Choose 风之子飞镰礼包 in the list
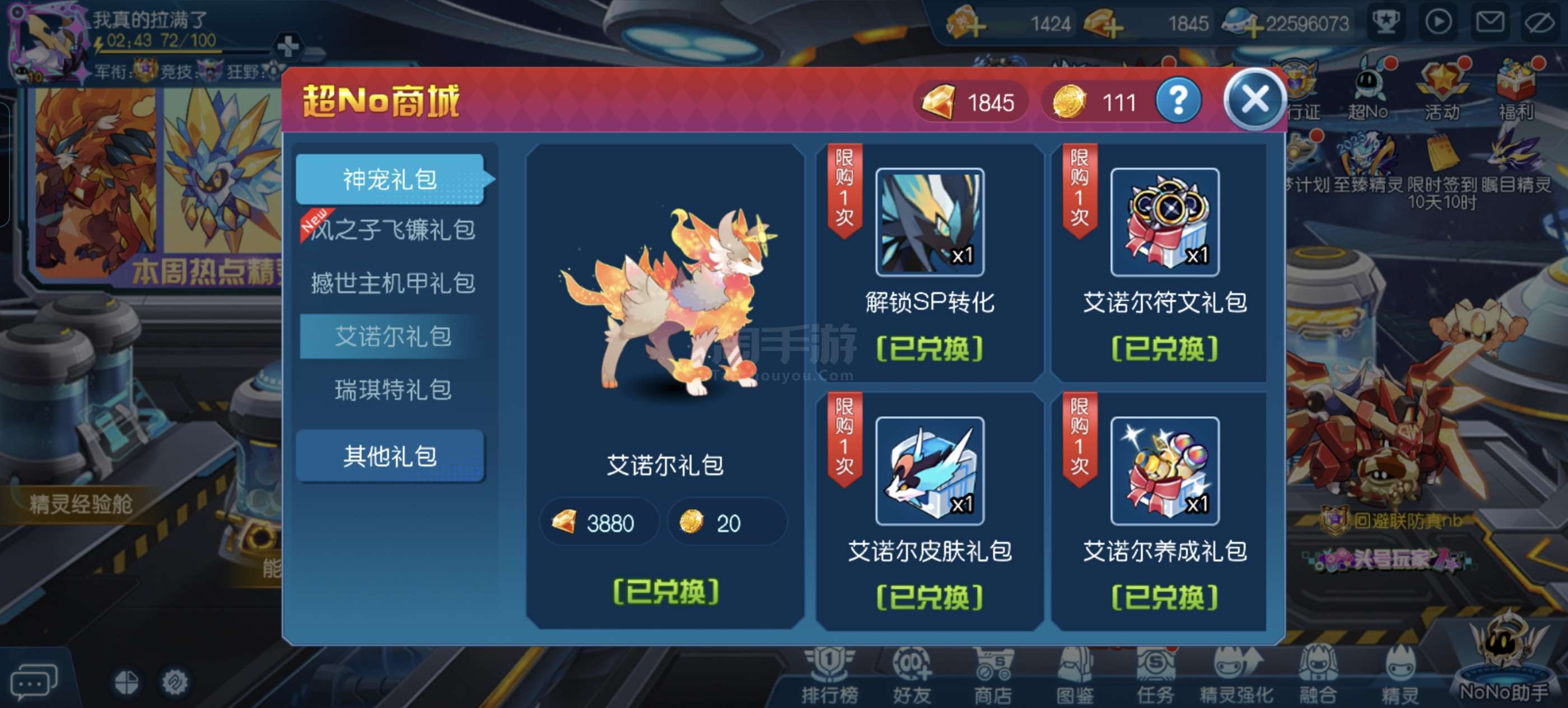 391,230
